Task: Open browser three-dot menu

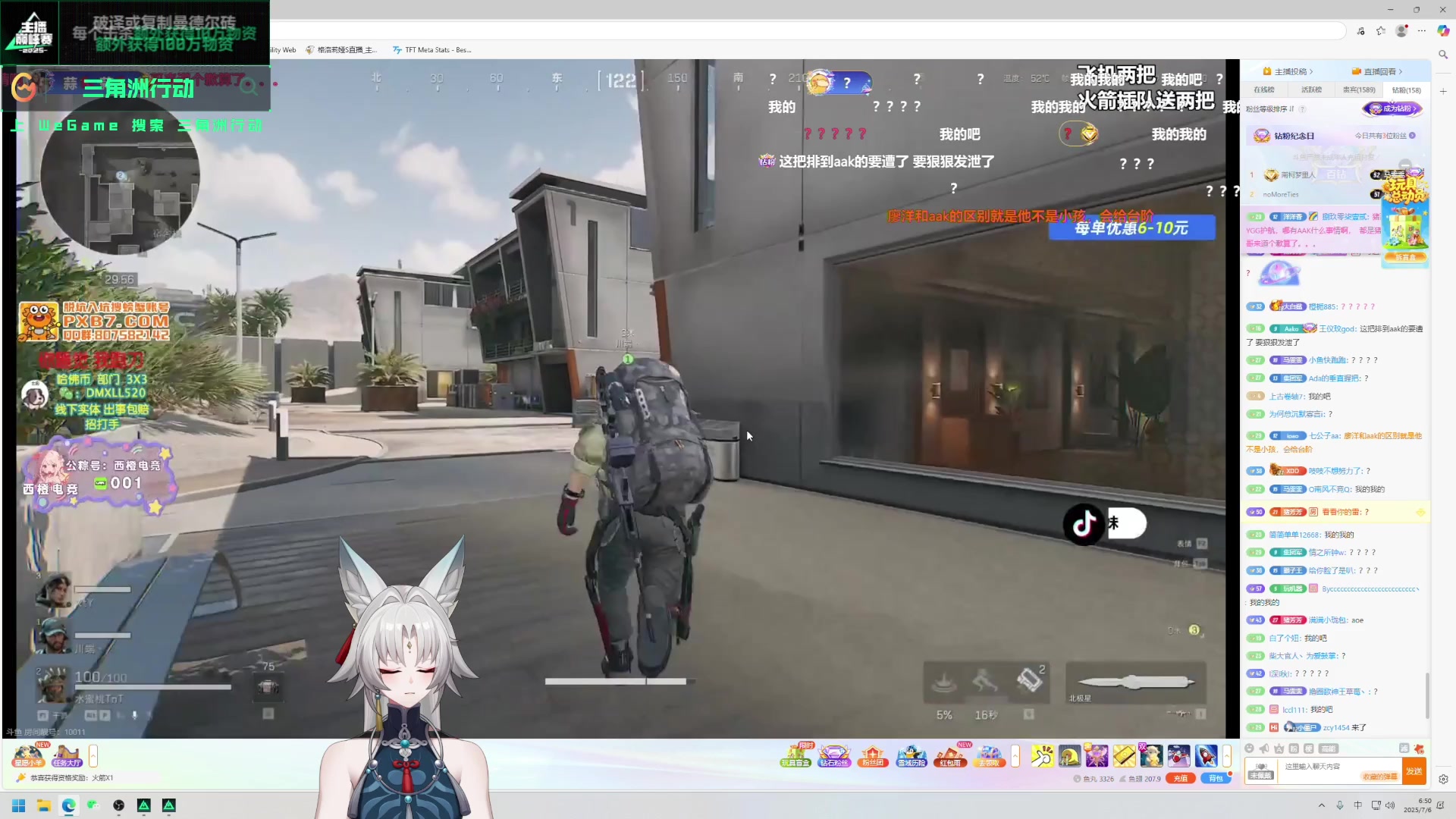Action: coord(1422,31)
